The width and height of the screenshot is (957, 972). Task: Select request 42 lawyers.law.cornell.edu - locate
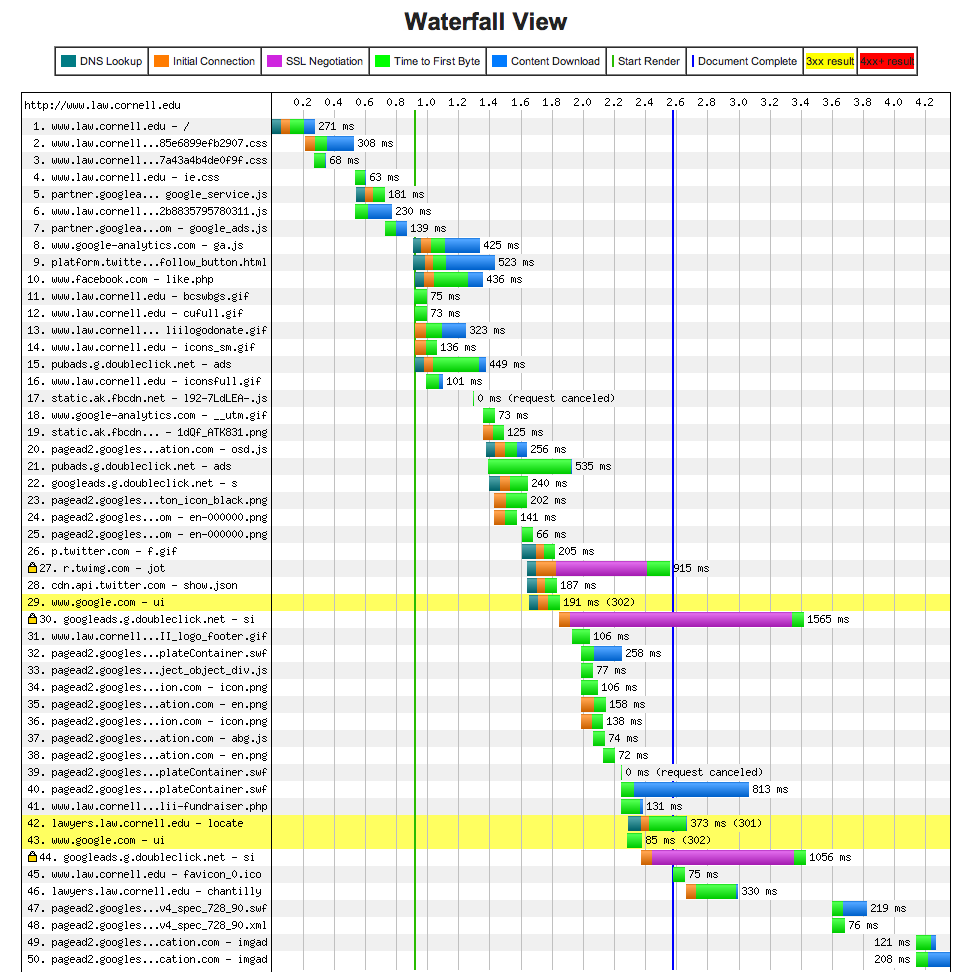[135, 823]
